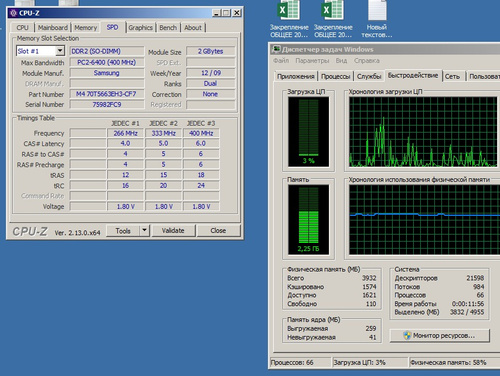Switch to the Пользователи tab
Screen dimensions: 500x376
click(x=483, y=76)
